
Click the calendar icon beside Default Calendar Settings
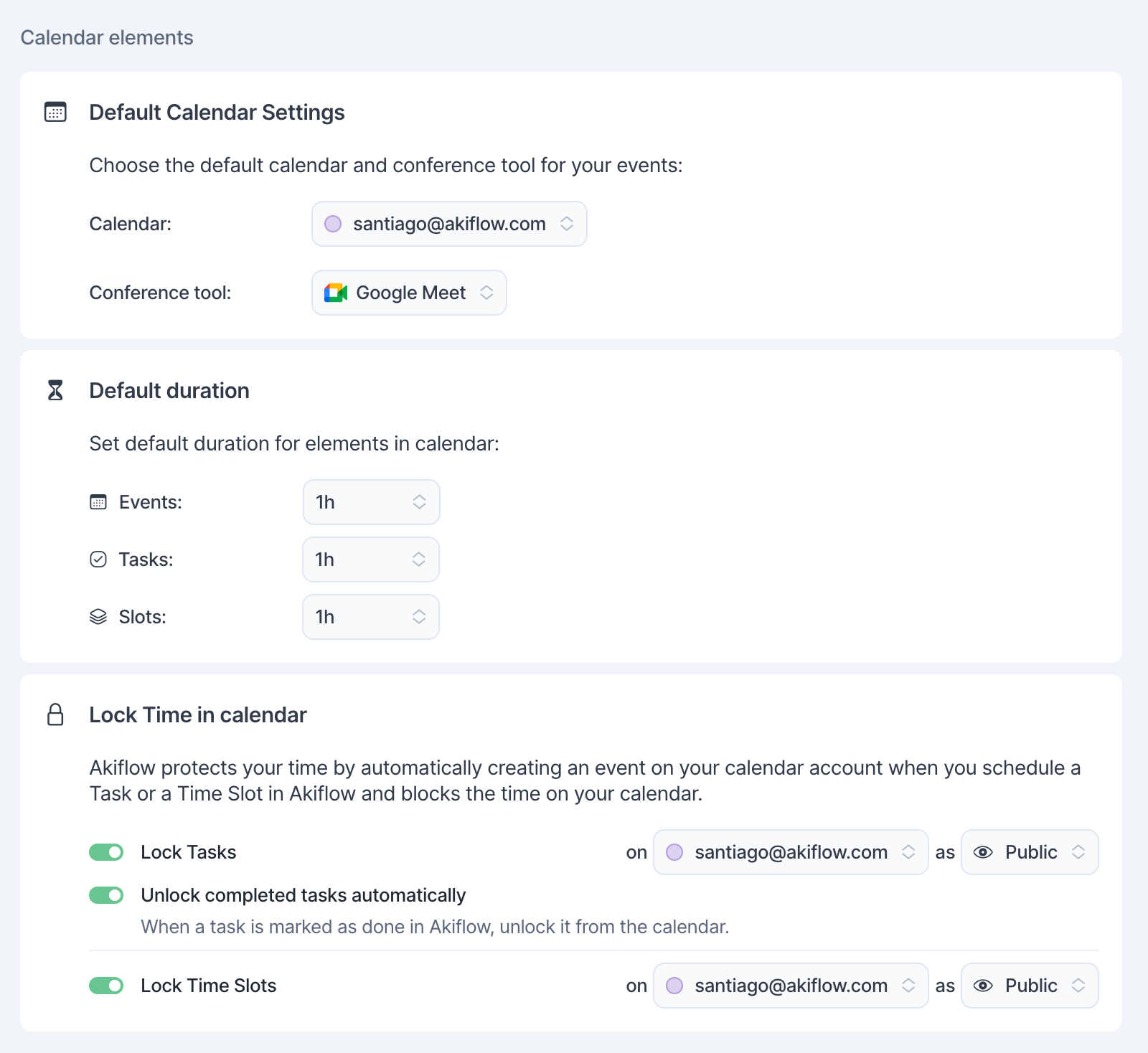(55, 112)
